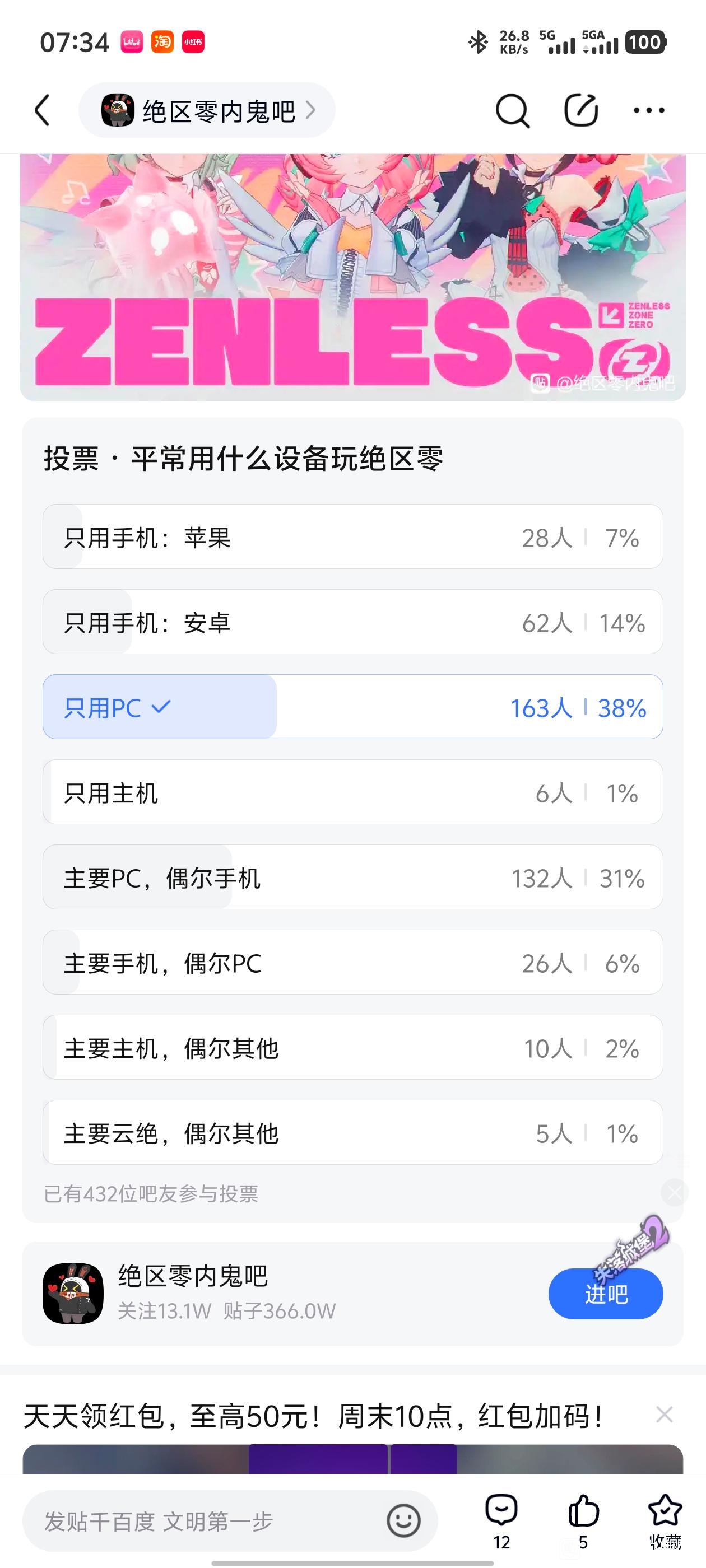Expand the 绝区零内鬼吧 header chevron

click(x=310, y=111)
